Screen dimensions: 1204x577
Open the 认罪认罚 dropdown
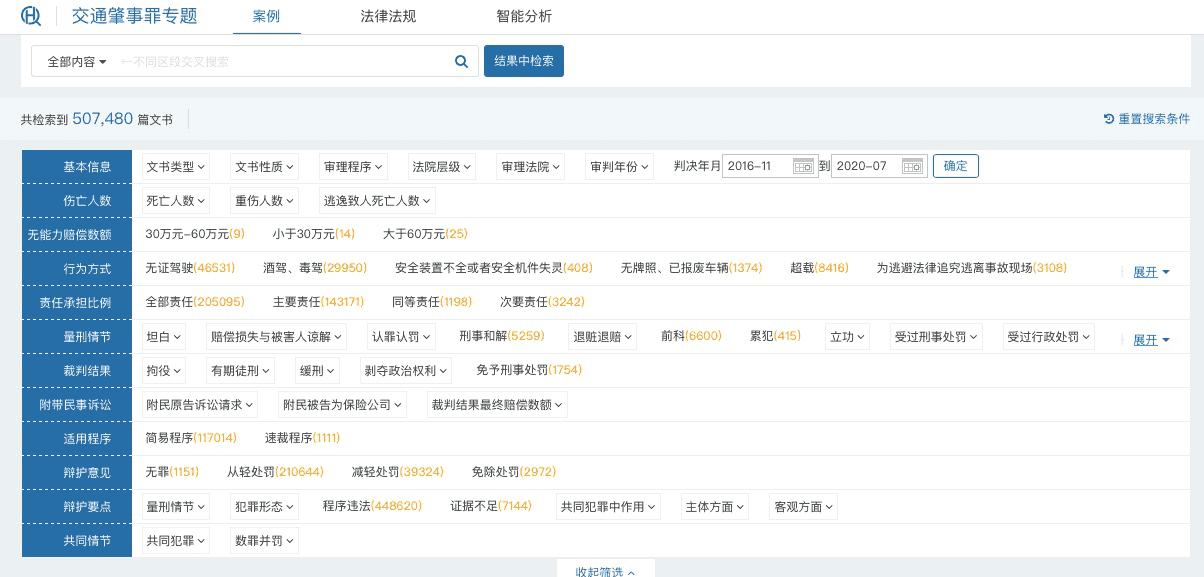402,337
